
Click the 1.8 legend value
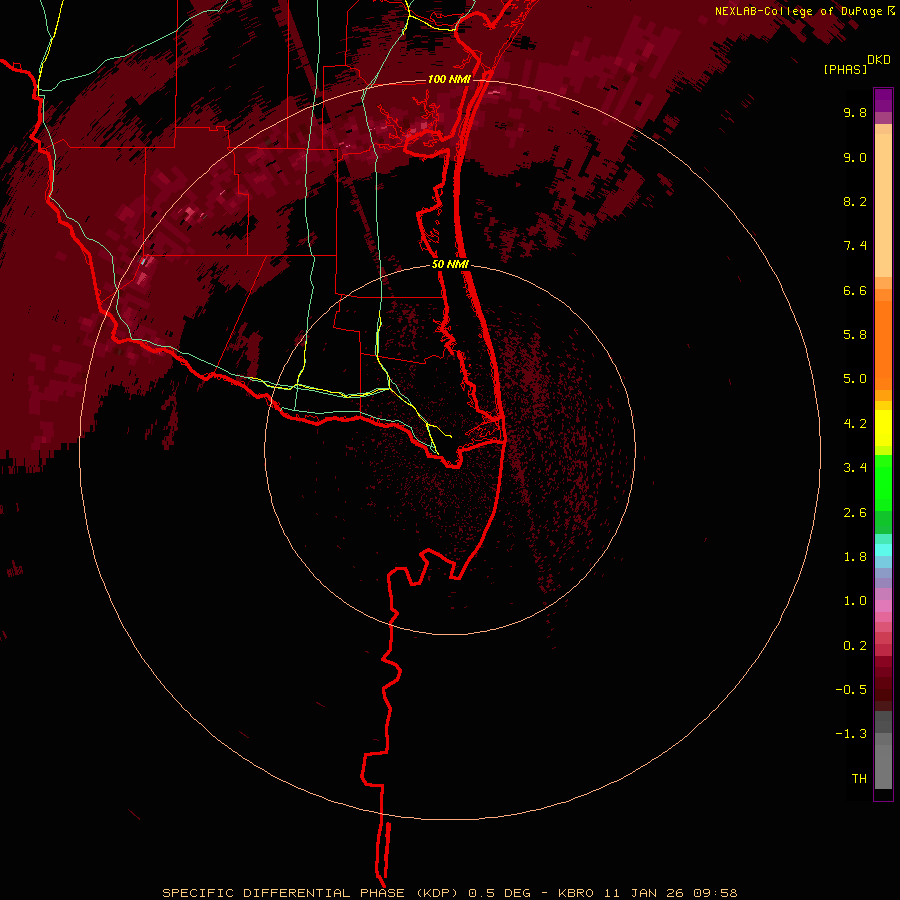(855, 557)
